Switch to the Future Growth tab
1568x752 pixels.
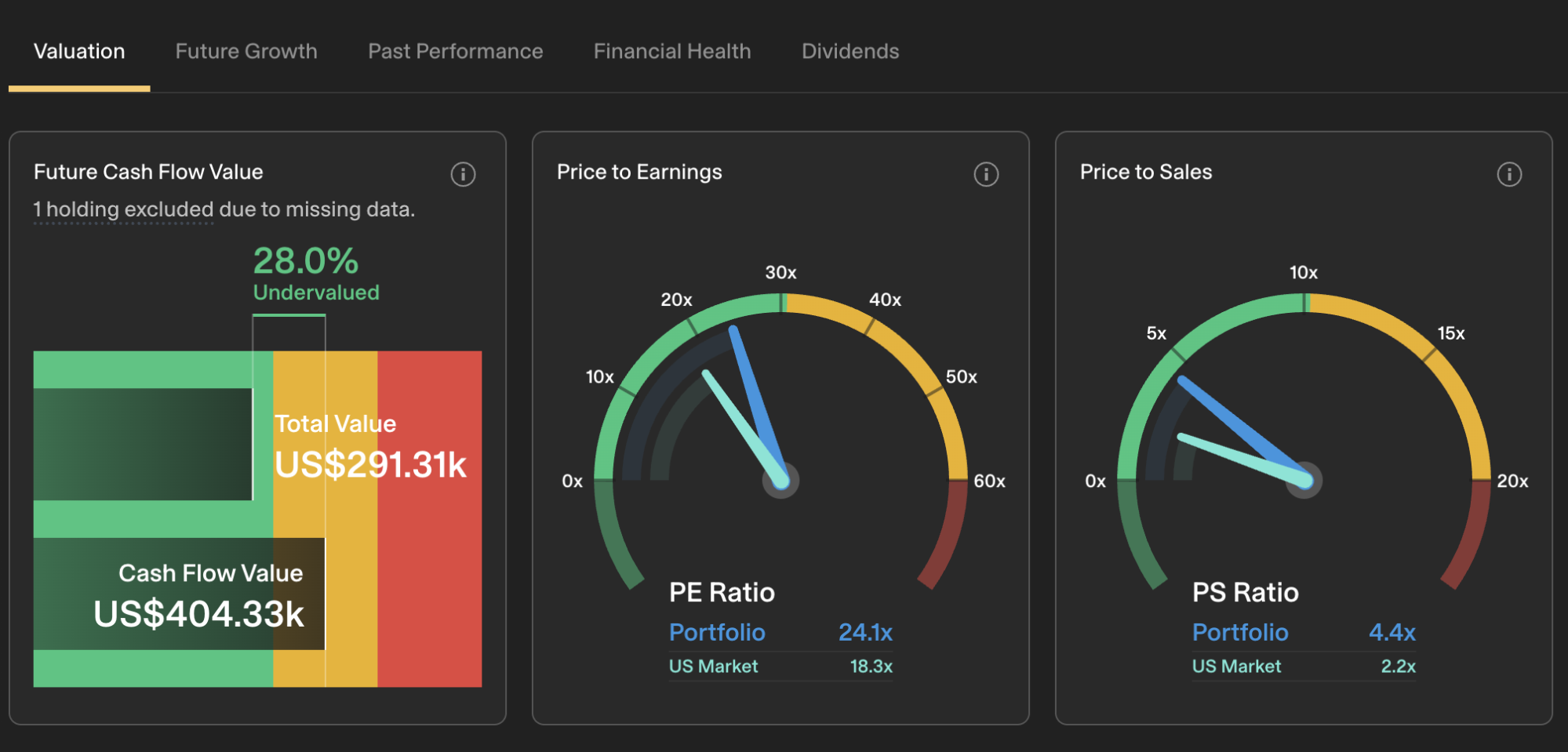click(246, 52)
